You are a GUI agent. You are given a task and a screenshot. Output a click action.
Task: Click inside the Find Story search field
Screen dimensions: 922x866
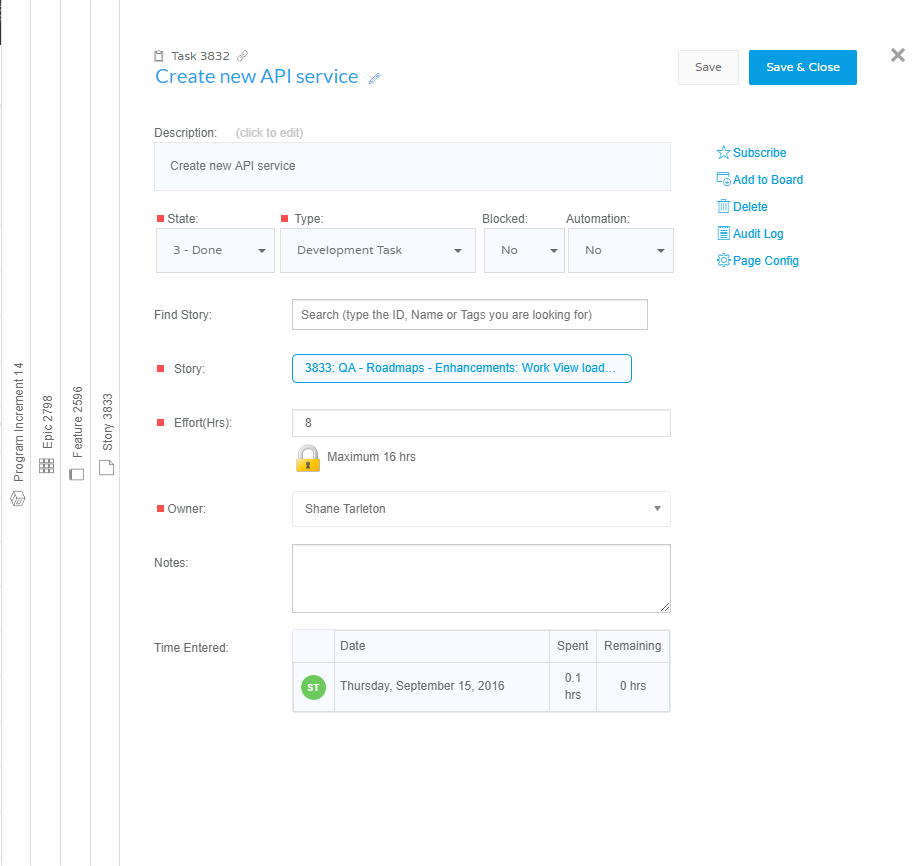click(x=468, y=314)
